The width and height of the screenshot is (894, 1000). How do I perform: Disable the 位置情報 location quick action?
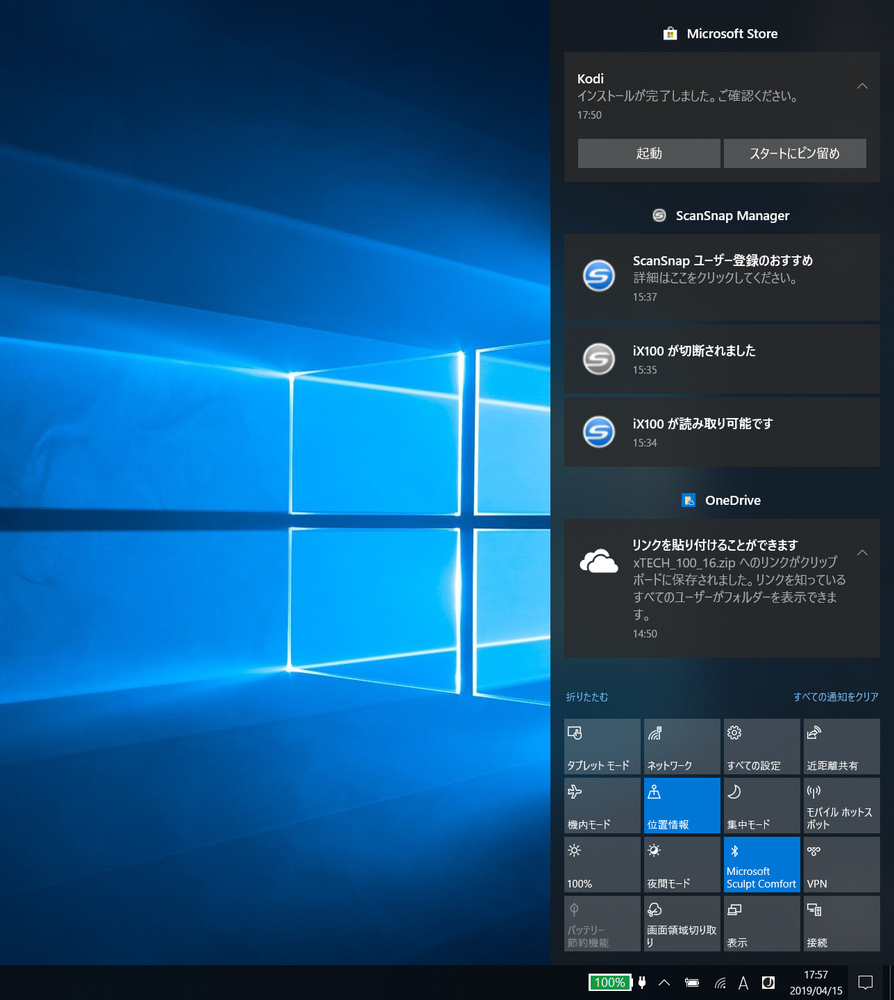[x=681, y=805]
